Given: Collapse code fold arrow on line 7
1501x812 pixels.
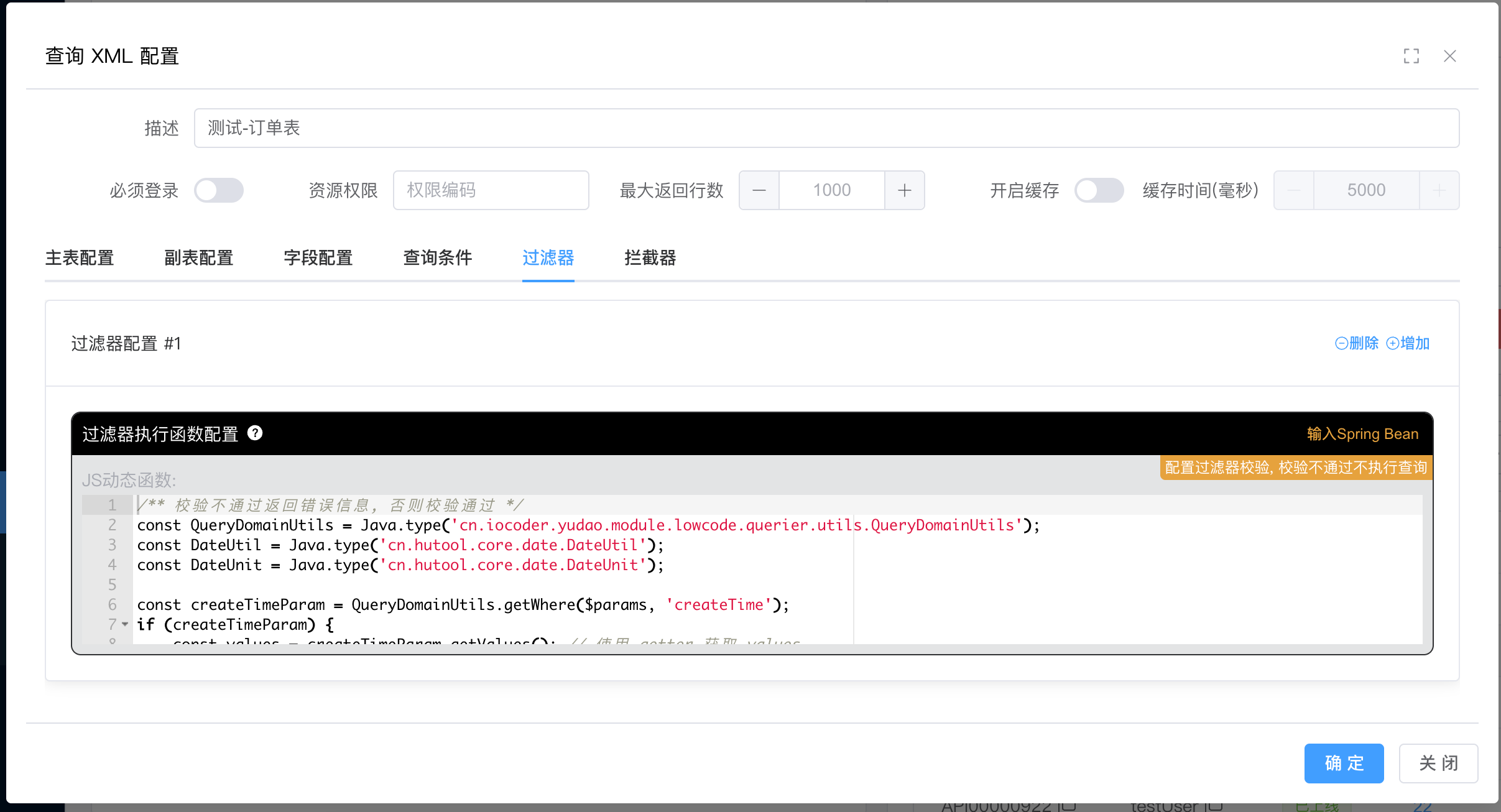Looking at the screenshot, I should (125, 624).
